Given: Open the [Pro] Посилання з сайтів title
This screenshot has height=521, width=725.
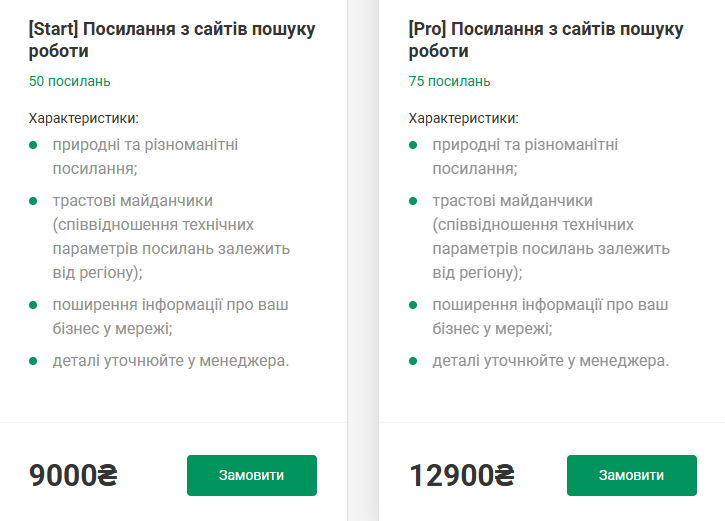Looking at the screenshot, I should [546, 40].
